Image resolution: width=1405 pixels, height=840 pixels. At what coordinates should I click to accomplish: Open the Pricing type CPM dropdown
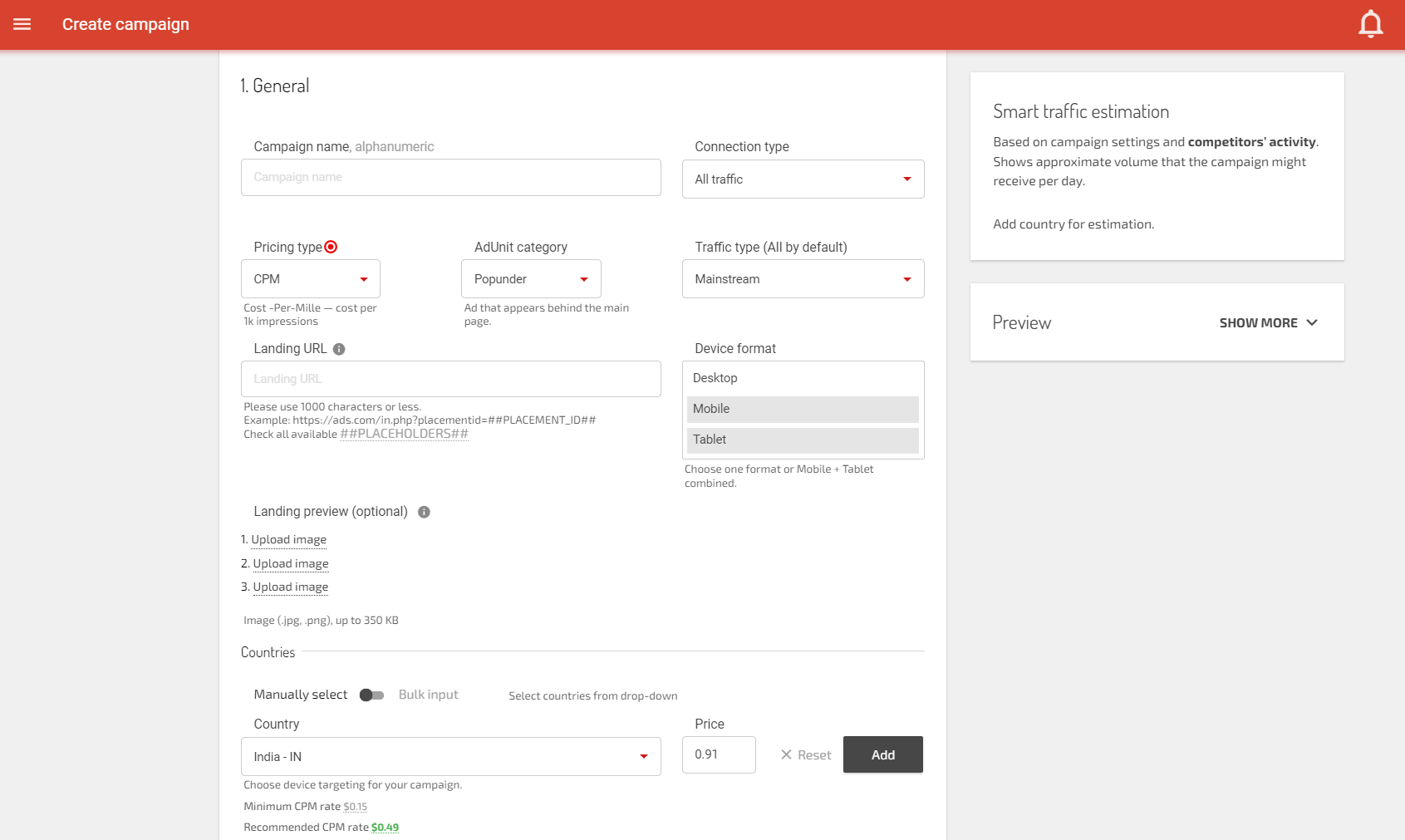310,279
